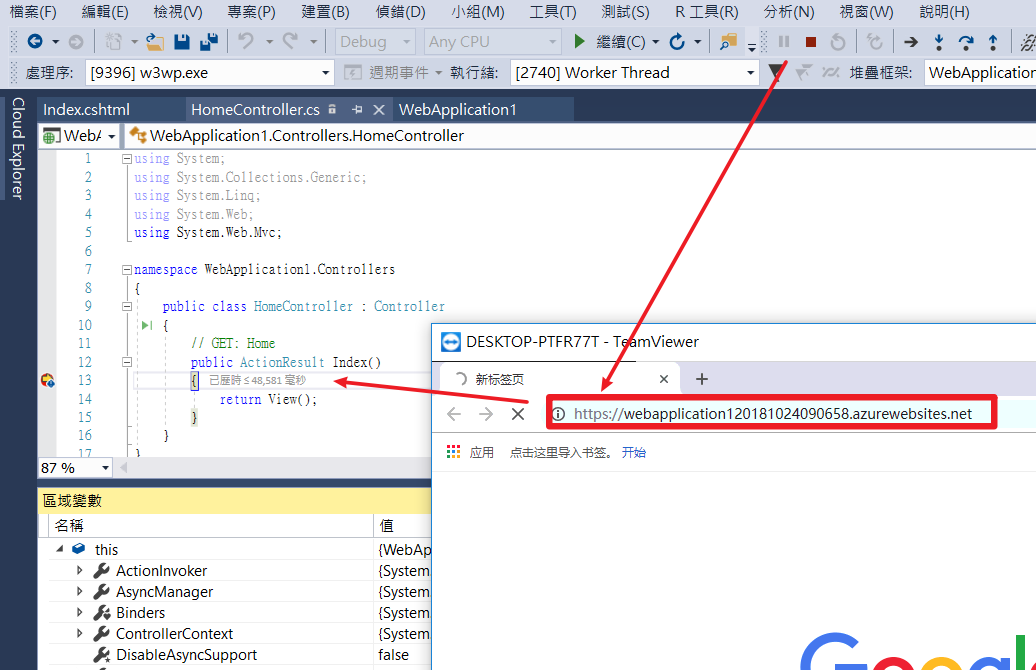
Task: Open the 分析(N) menu
Action: (x=788, y=12)
